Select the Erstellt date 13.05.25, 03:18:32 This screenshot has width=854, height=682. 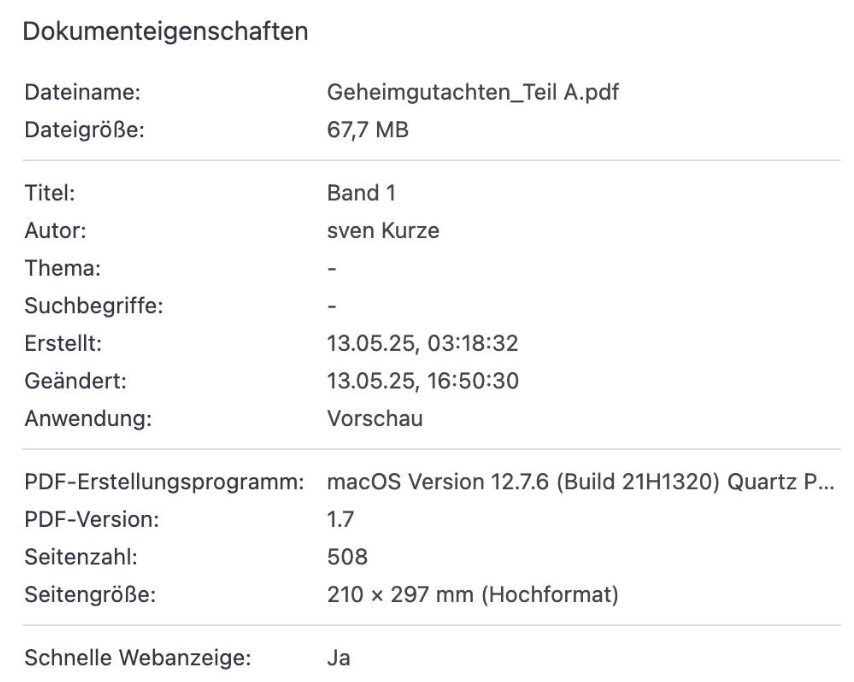[423, 343]
